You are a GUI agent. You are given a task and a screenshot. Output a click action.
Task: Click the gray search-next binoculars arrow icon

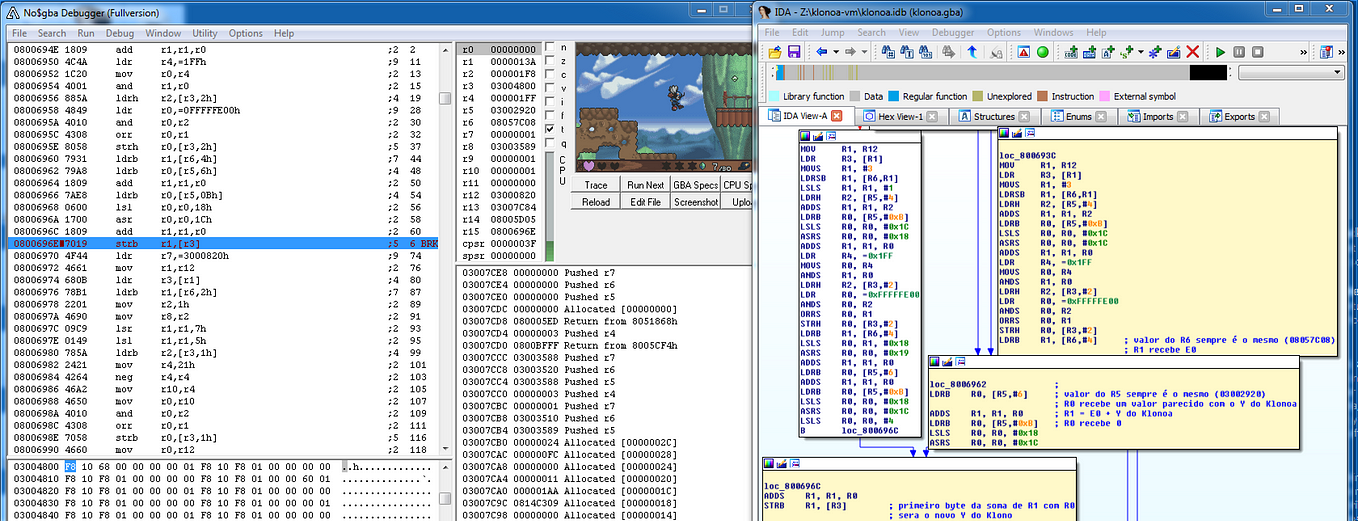coord(949,51)
